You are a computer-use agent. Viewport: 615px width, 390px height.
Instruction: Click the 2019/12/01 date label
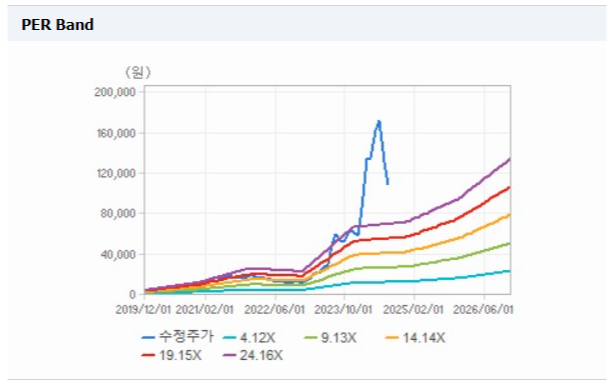coord(144,310)
